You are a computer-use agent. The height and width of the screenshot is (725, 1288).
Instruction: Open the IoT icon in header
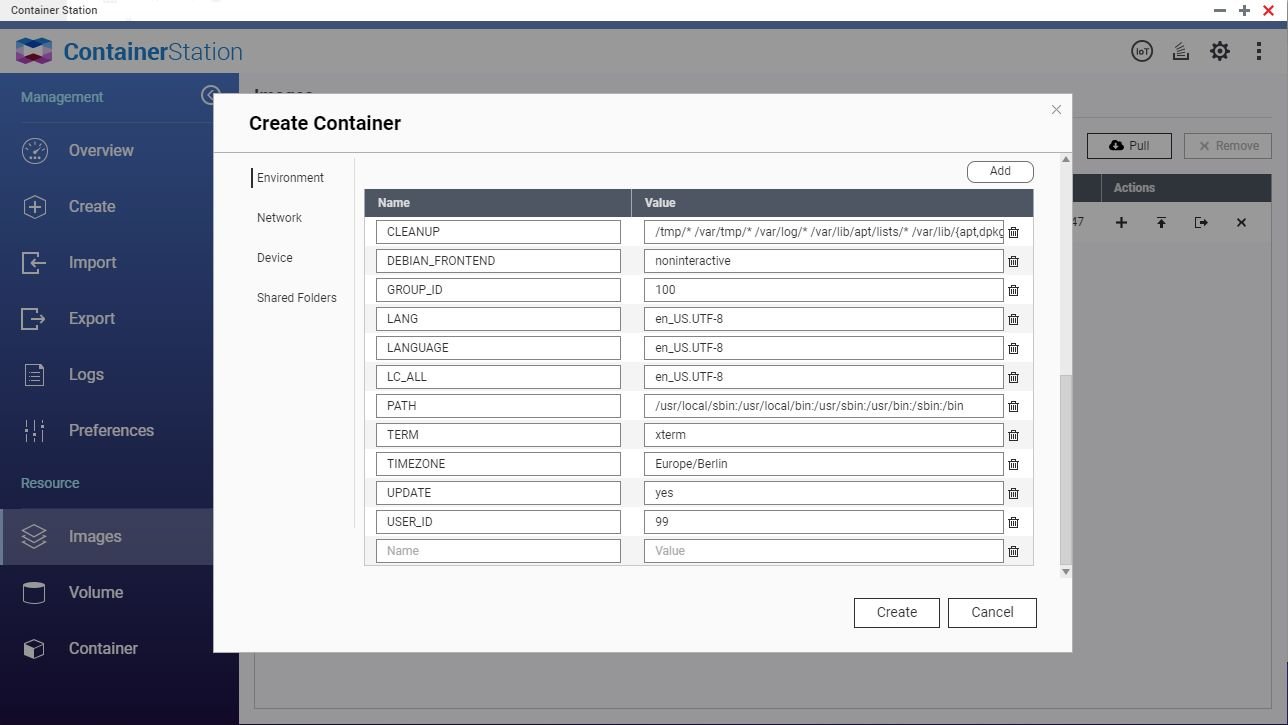(x=1142, y=51)
